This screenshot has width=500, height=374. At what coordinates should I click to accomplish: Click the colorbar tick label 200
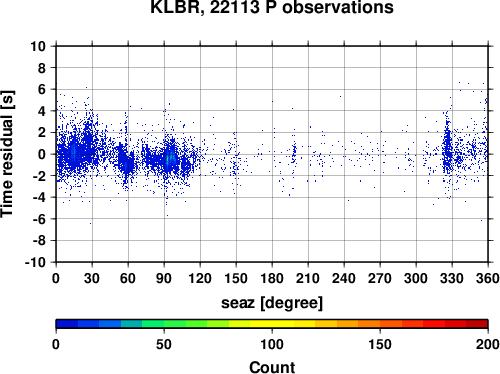coord(488,344)
